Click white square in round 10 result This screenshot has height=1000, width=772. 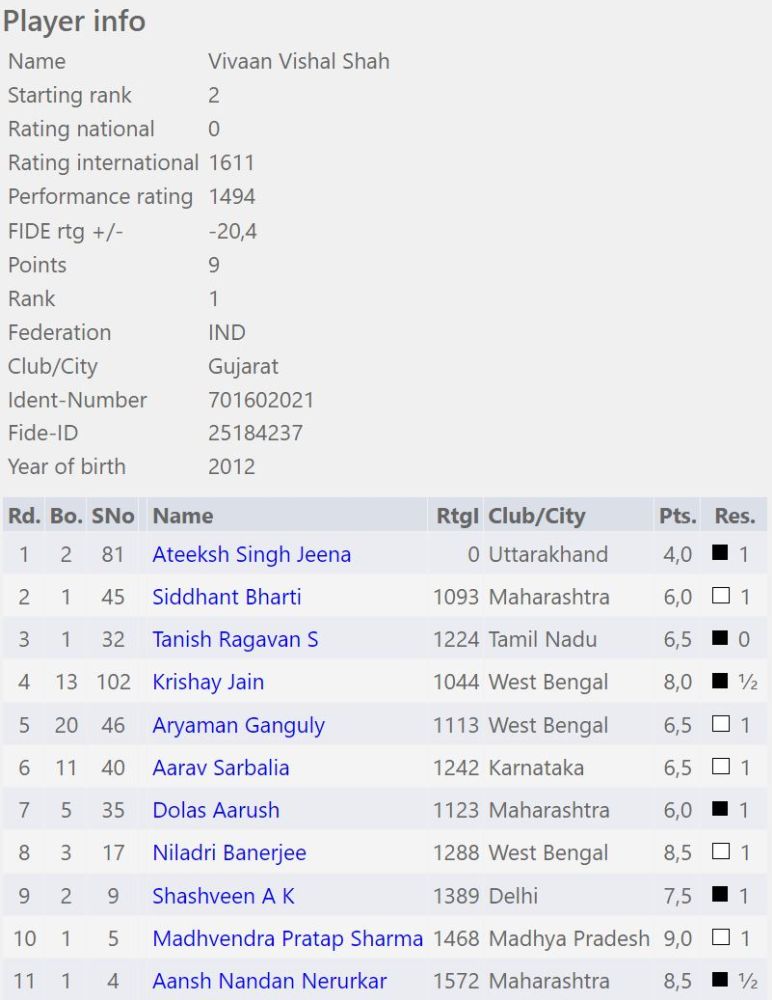tap(720, 938)
